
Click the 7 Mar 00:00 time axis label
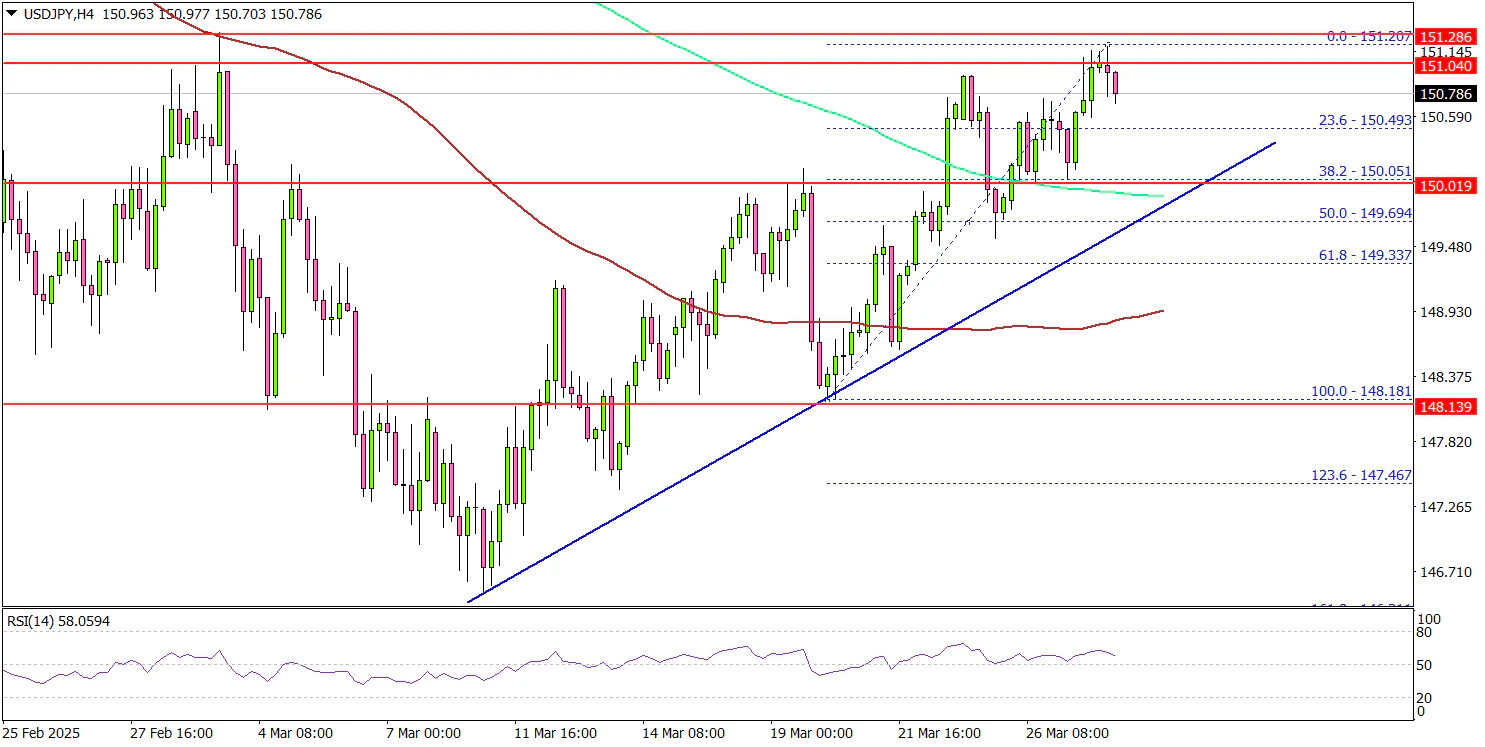point(418,733)
